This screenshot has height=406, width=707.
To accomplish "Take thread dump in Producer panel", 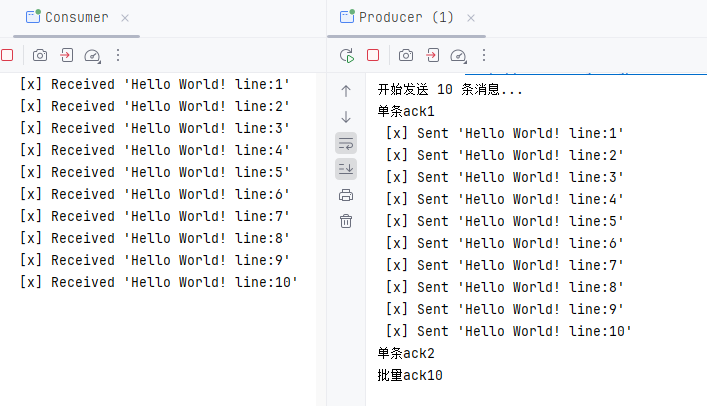I will point(406,55).
